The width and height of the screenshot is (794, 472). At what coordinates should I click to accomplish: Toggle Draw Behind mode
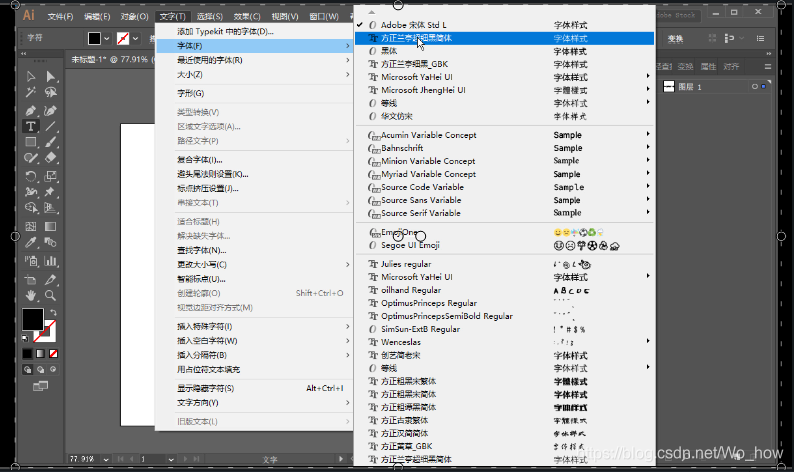point(41,369)
